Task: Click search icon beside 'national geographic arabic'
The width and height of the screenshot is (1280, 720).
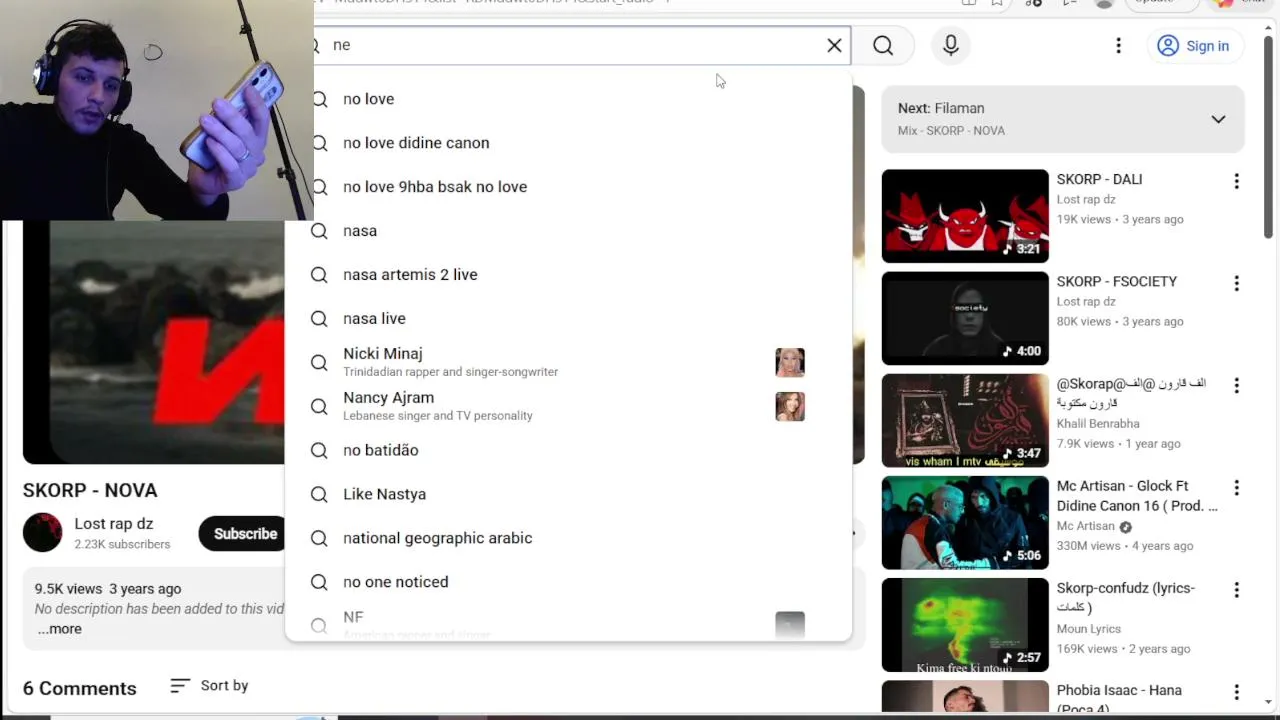Action: tap(319, 538)
